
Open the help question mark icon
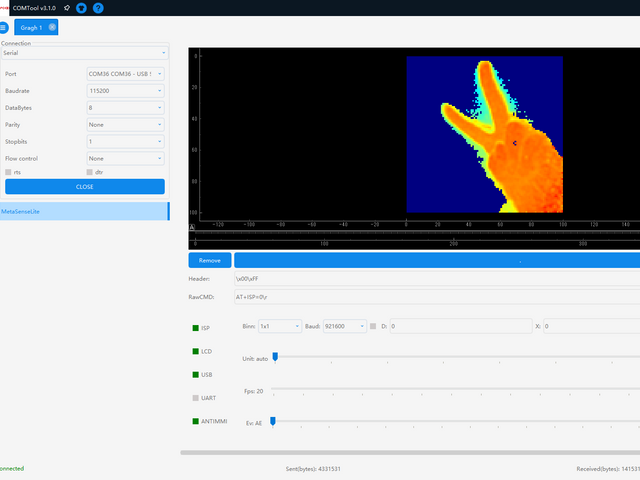[x=97, y=8]
